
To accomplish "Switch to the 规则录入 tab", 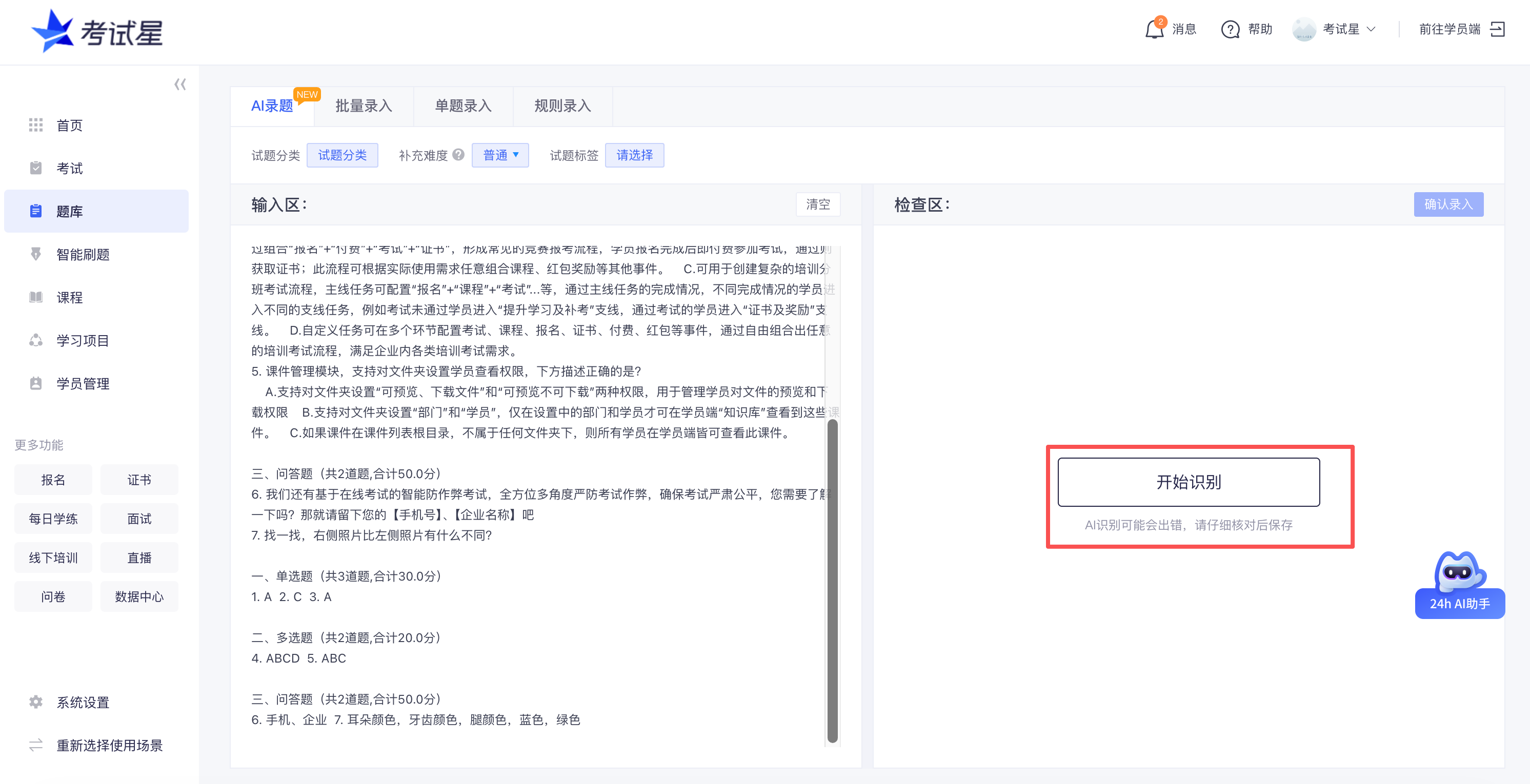I will pos(562,106).
